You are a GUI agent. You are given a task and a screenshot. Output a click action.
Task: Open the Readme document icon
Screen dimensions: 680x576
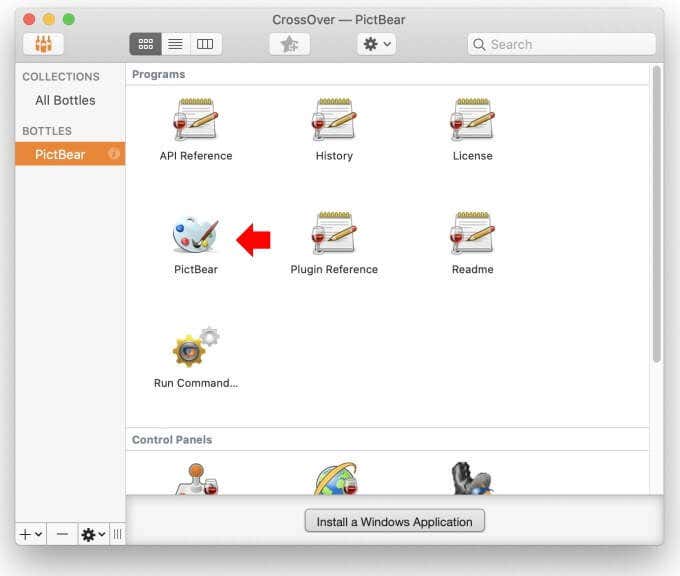click(x=472, y=233)
